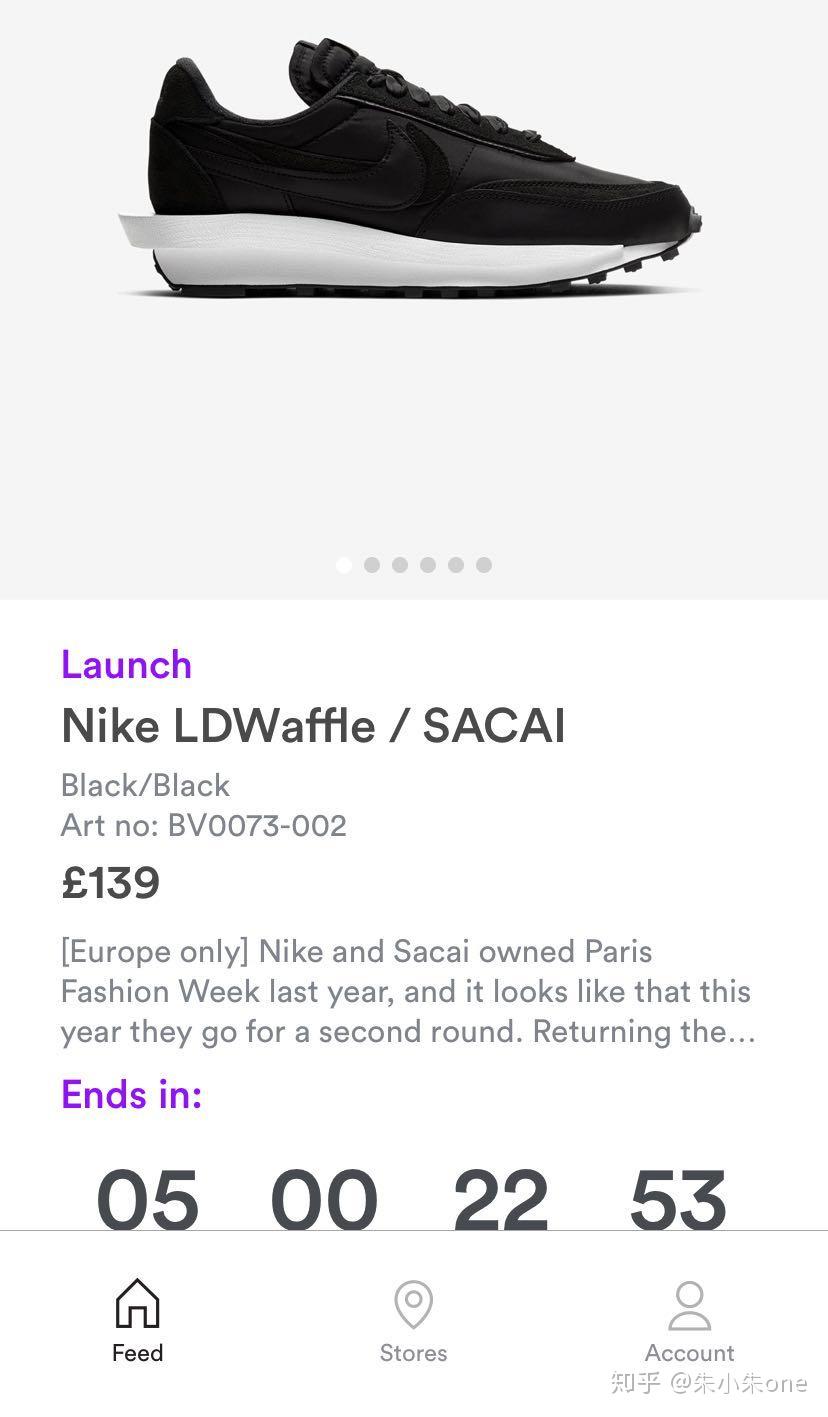
Task: Open the Feed tab house icon
Action: tap(137, 1305)
